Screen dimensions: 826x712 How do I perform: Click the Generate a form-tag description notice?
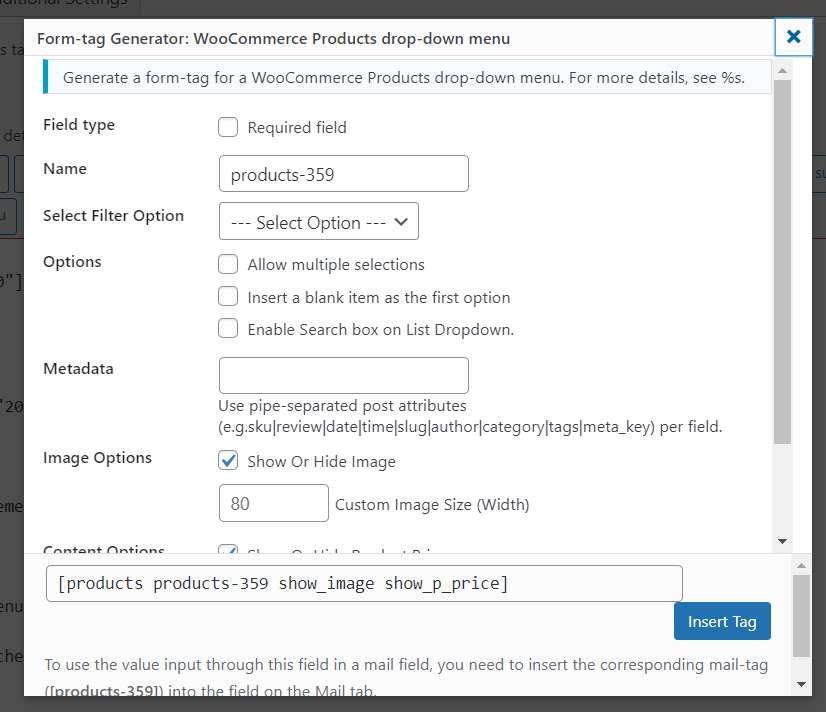tap(407, 77)
